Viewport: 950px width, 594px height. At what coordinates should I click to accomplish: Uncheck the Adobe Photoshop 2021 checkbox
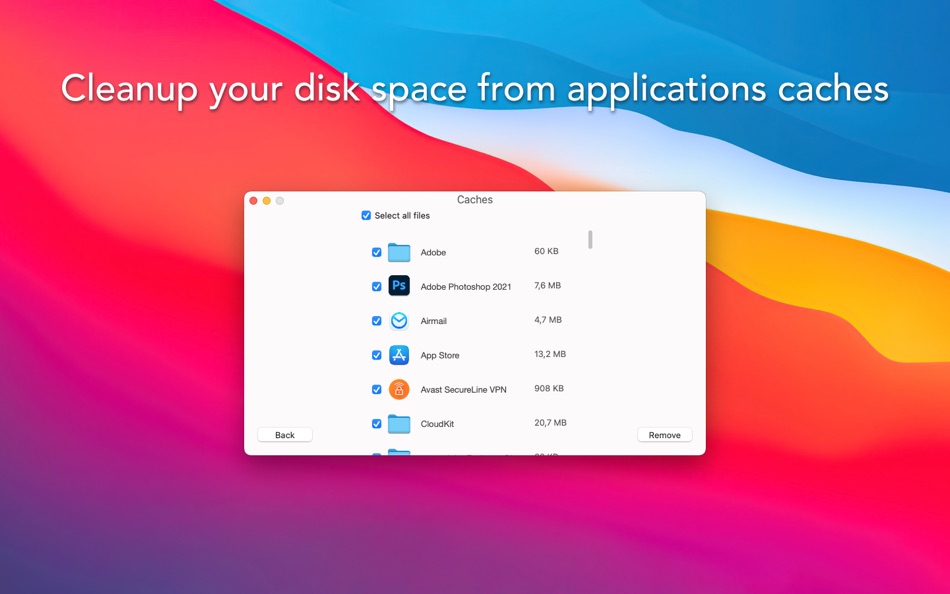coord(376,286)
